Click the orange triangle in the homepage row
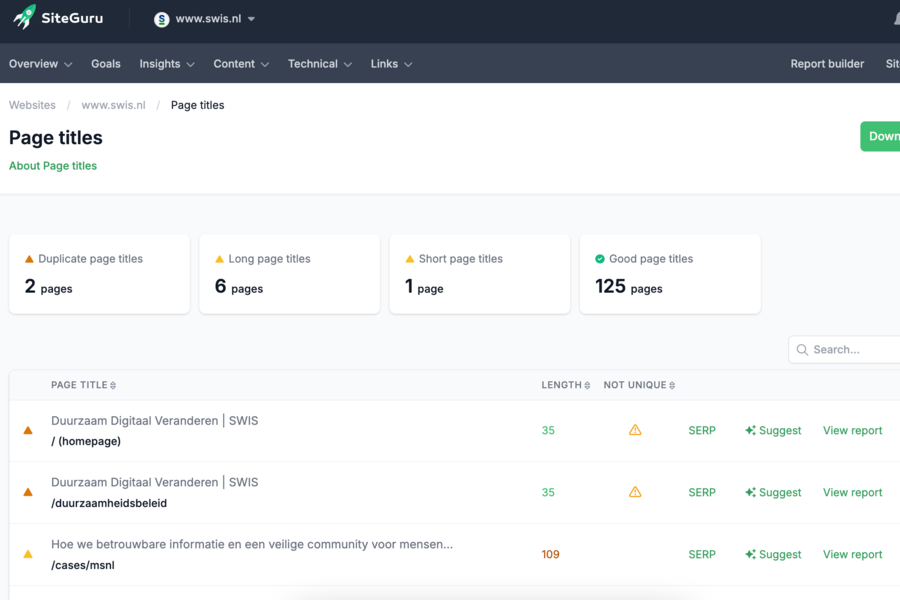900x600 pixels. point(28,430)
